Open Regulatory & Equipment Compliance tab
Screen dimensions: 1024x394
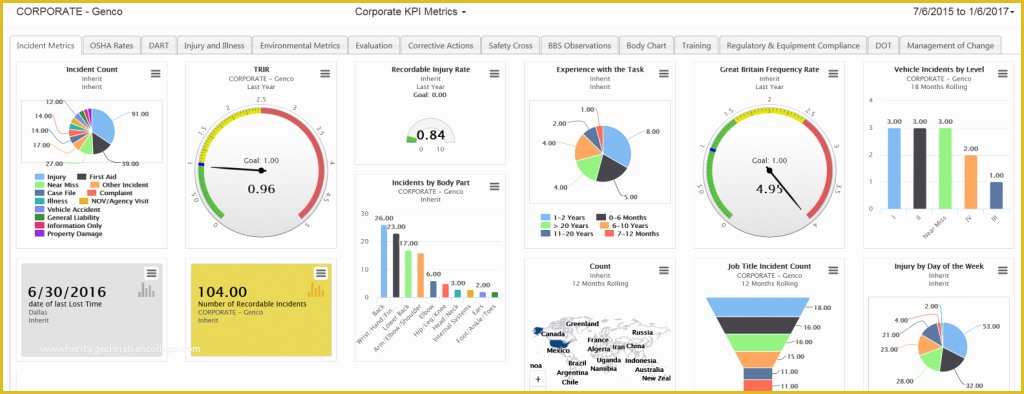tap(793, 46)
